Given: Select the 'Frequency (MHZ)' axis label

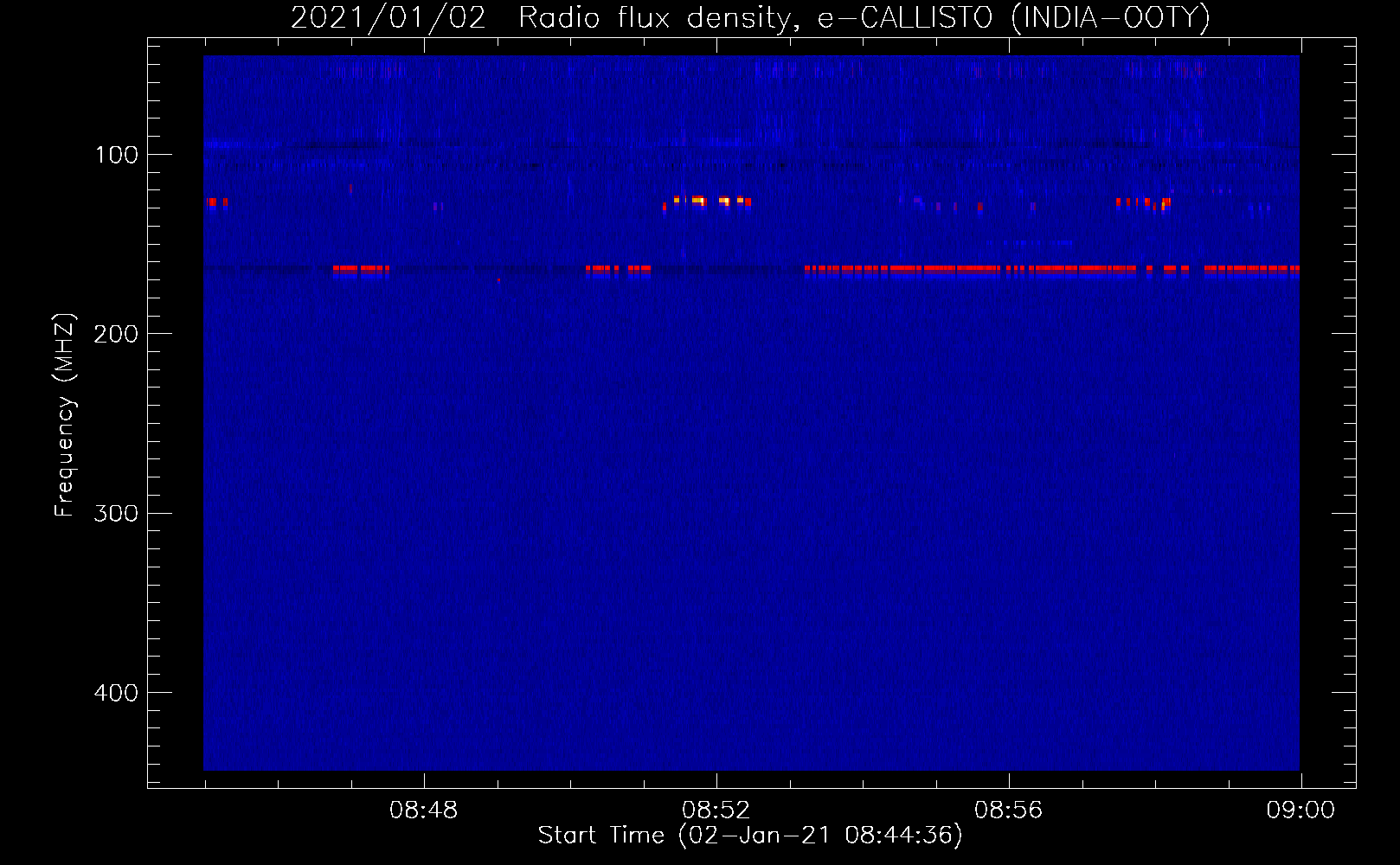Looking at the screenshot, I should point(65,415).
